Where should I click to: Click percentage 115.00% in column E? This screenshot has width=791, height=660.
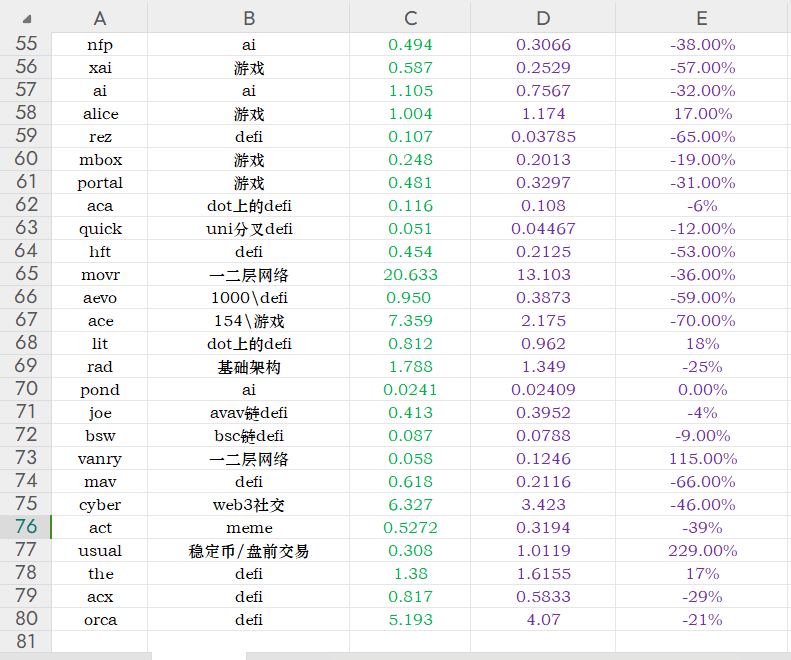click(703, 459)
